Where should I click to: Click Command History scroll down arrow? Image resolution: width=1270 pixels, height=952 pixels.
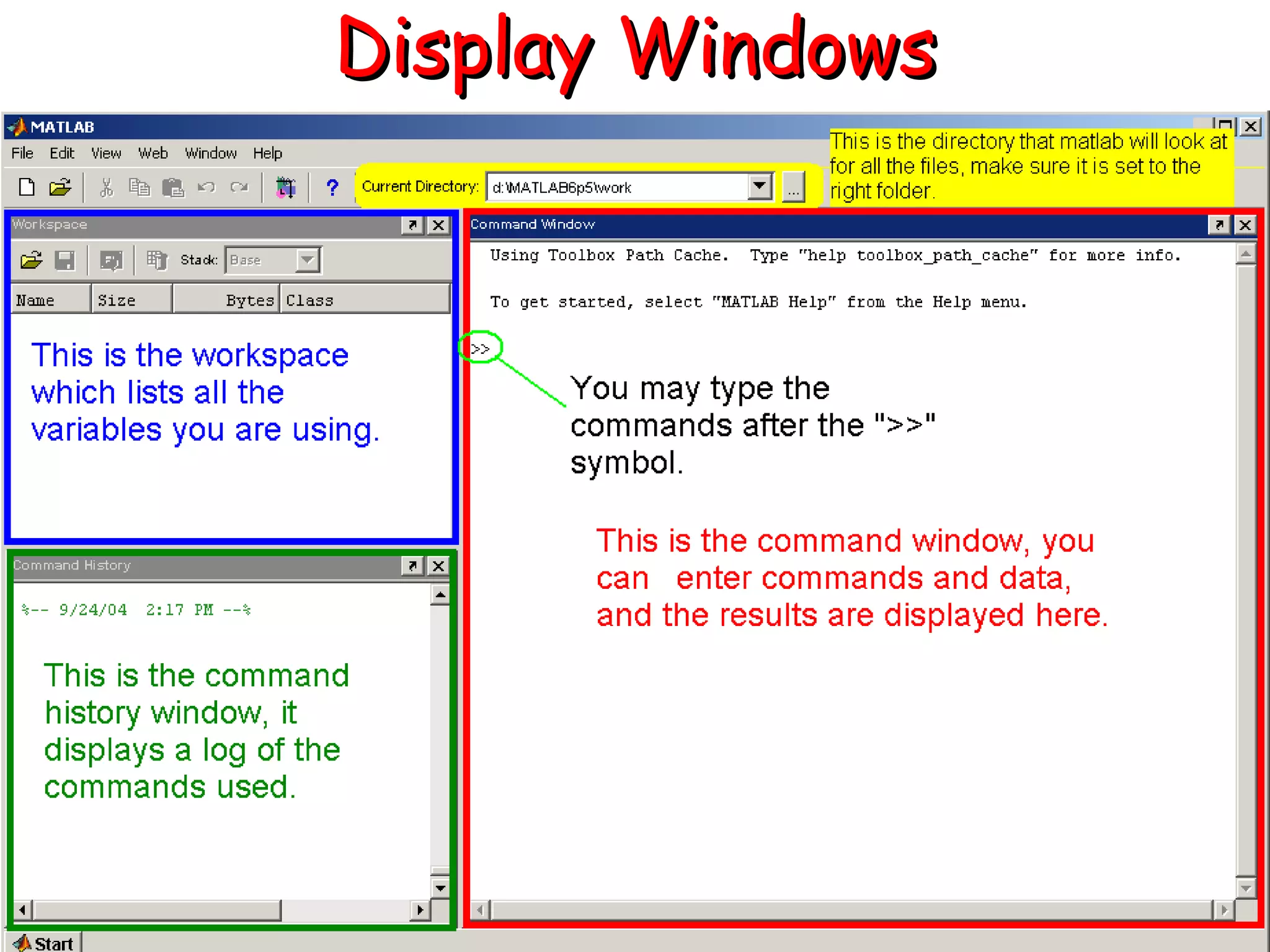(440, 888)
